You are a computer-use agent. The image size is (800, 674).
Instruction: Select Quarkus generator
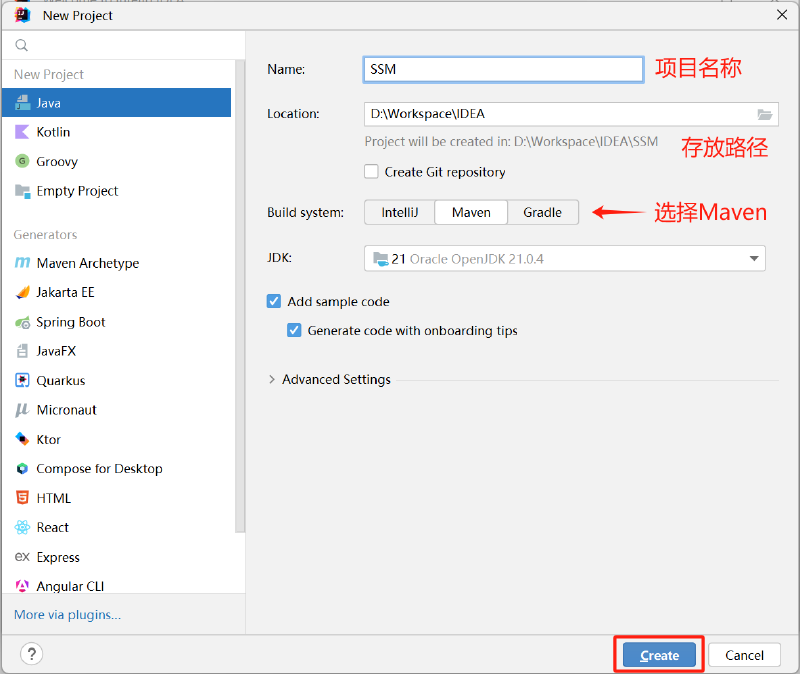[116, 381]
